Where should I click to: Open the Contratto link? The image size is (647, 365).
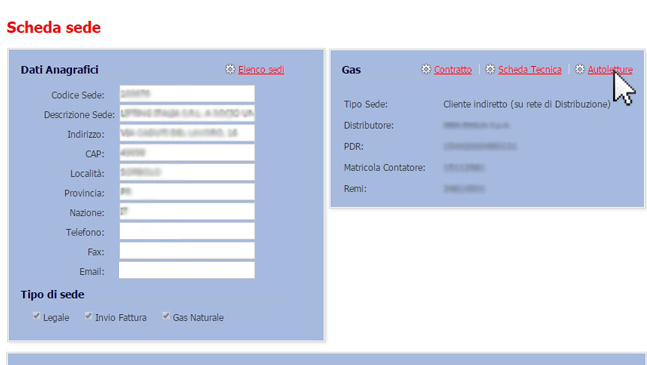[x=453, y=69]
